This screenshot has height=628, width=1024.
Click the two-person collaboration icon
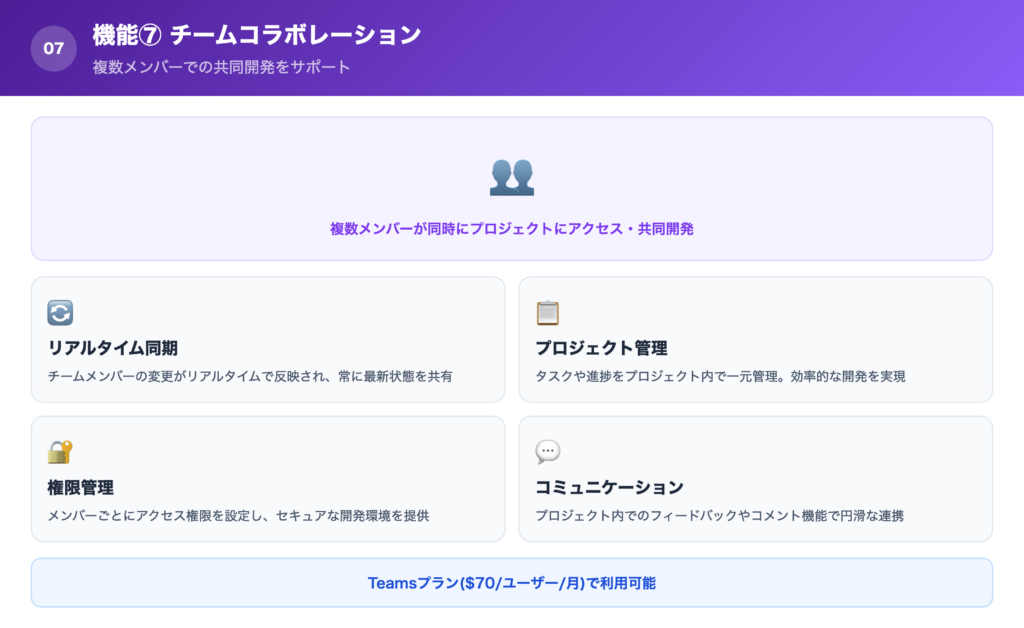click(x=512, y=178)
